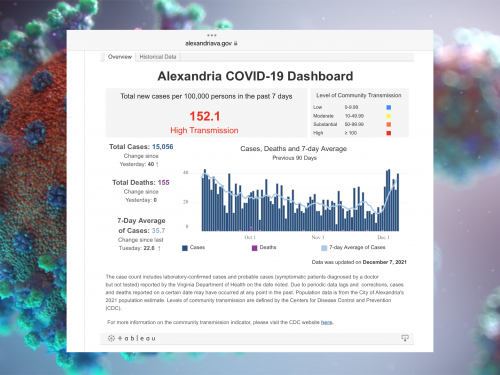The height and width of the screenshot is (375, 500).
Task: Click the 7-Day Average value '35.7'
Action: click(x=158, y=231)
